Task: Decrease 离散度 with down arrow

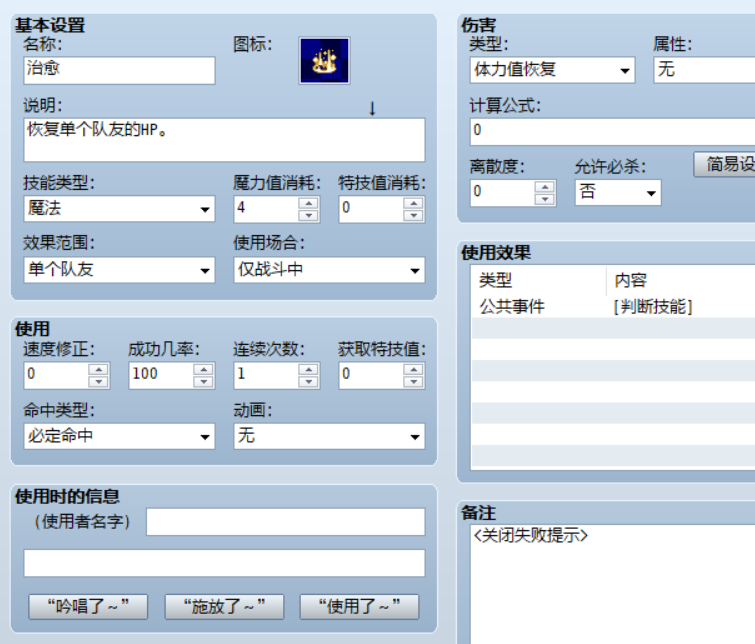Action: point(545,199)
